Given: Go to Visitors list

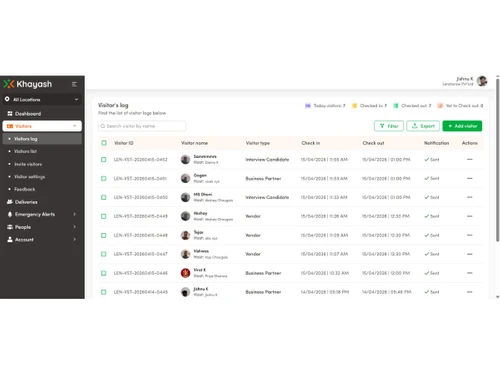Looking at the screenshot, I should tap(25, 151).
